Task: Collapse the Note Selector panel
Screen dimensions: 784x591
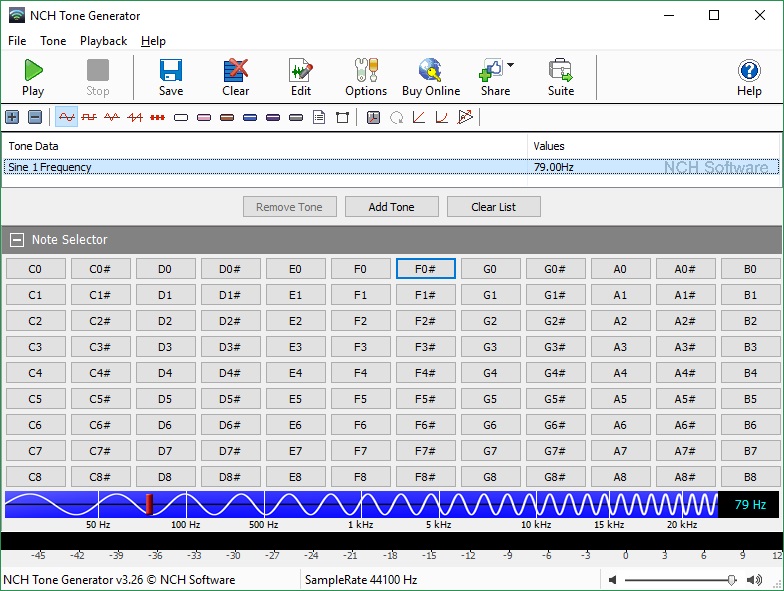Action: tap(17, 240)
